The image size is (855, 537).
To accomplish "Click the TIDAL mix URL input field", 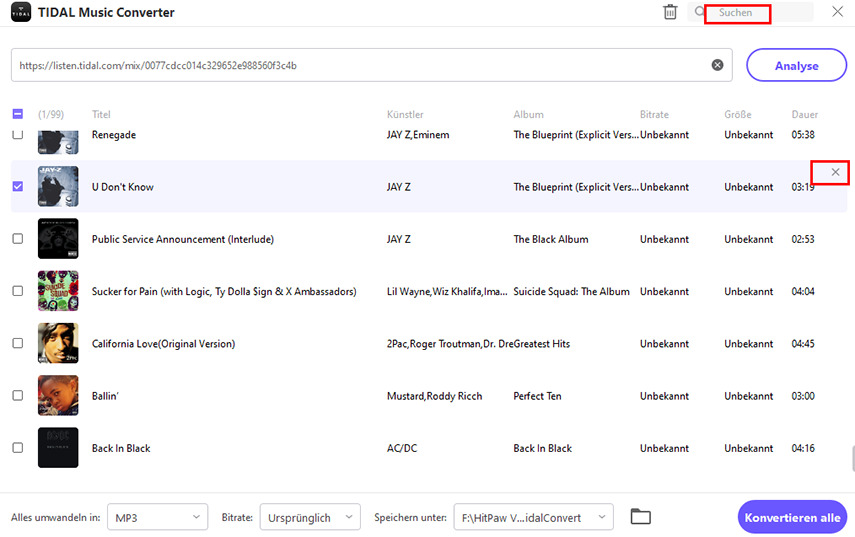I will 371,65.
